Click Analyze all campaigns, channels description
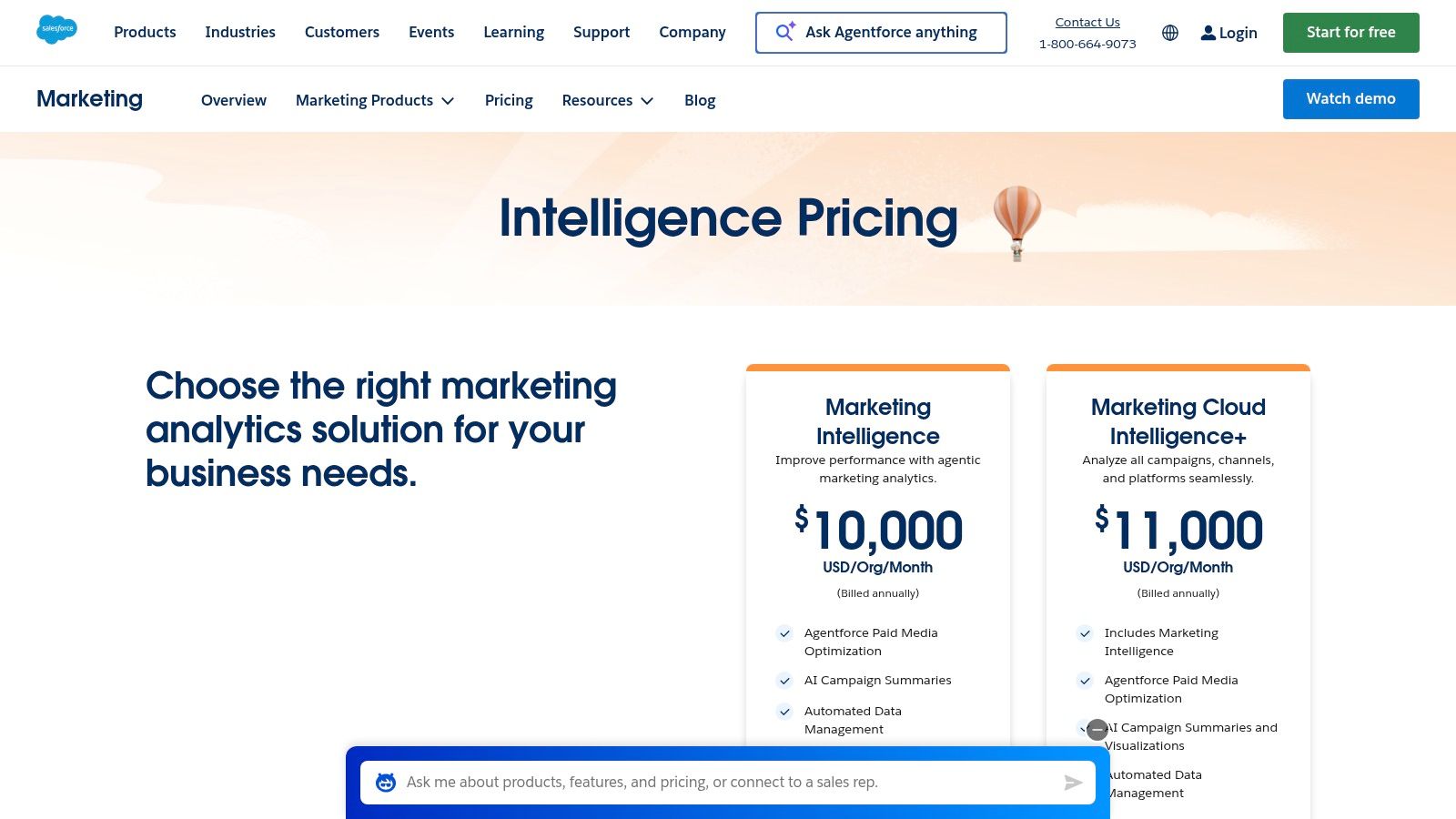 pyautogui.click(x=1178, y=469)
